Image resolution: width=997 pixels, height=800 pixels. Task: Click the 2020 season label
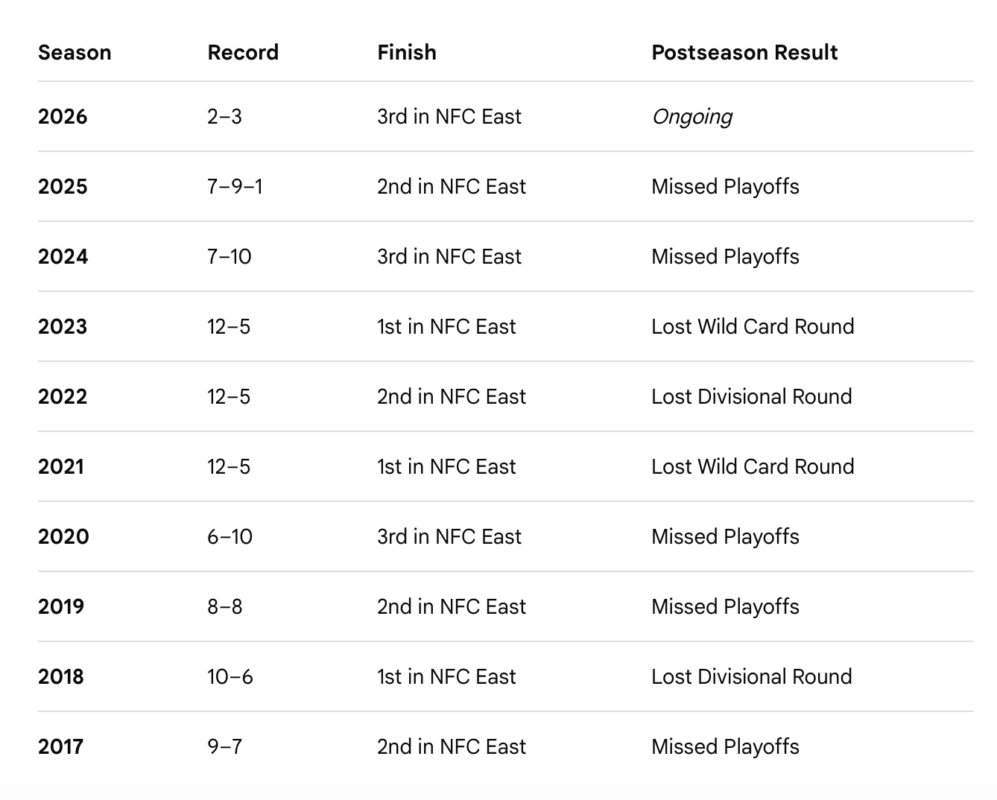coord(64,536)
